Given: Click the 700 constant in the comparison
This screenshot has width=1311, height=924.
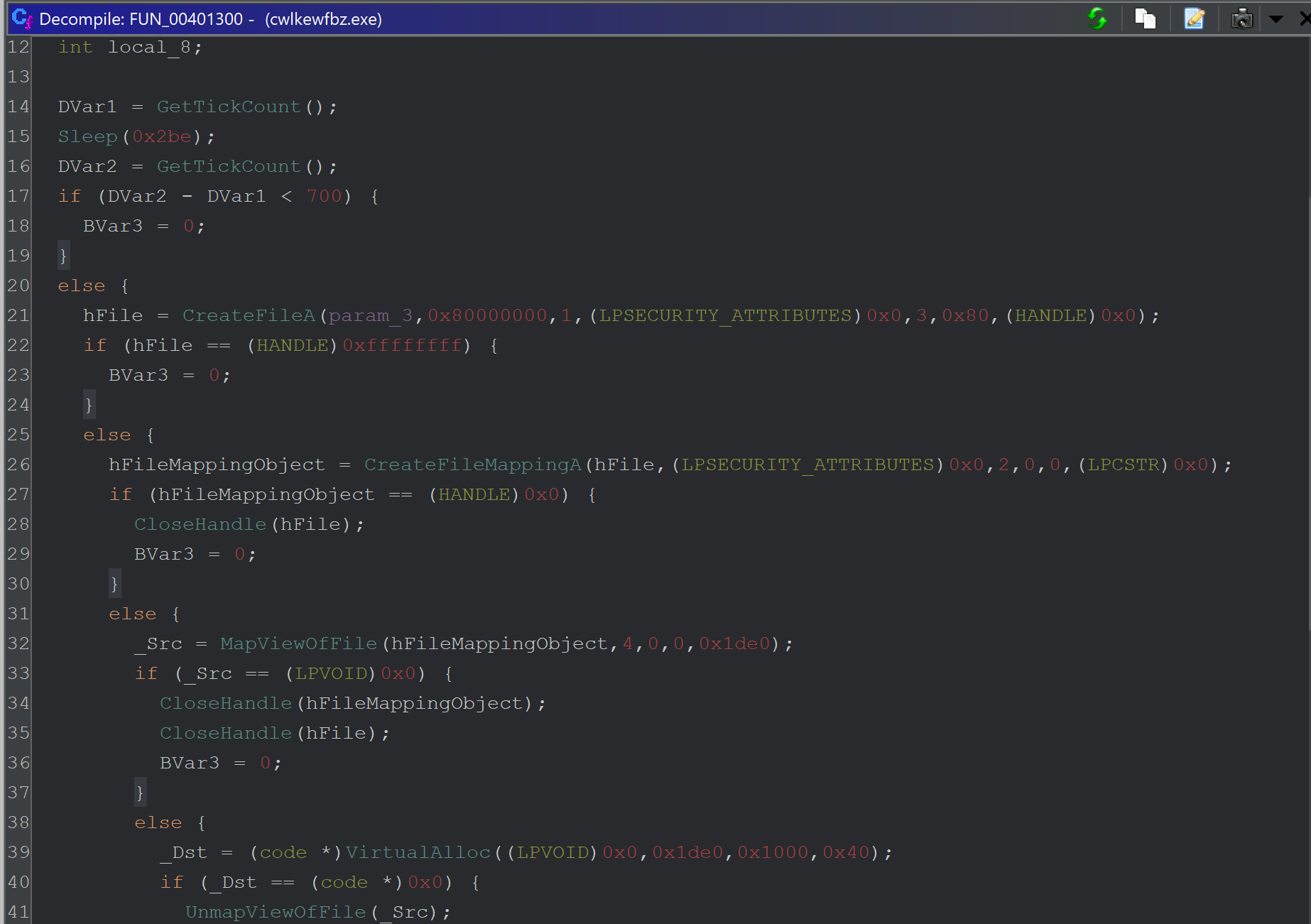Looking at the screenshot, I should (325, 196).
